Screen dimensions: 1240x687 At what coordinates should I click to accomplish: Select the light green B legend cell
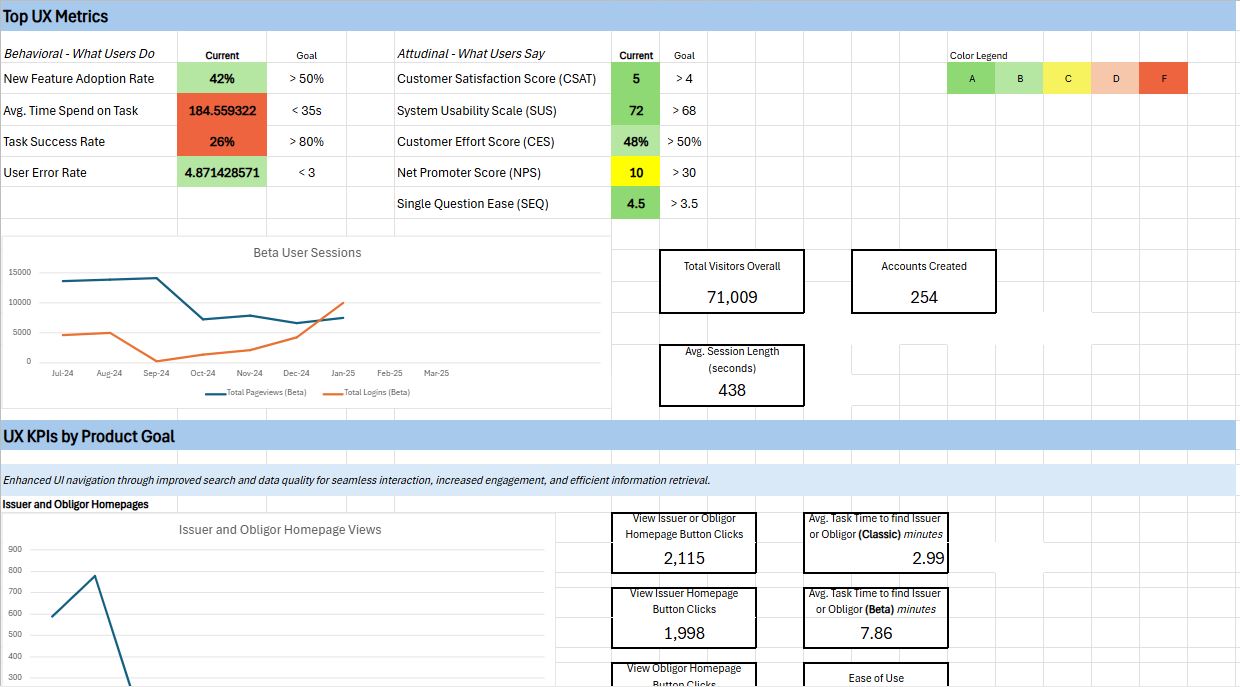pos(1019,79)
